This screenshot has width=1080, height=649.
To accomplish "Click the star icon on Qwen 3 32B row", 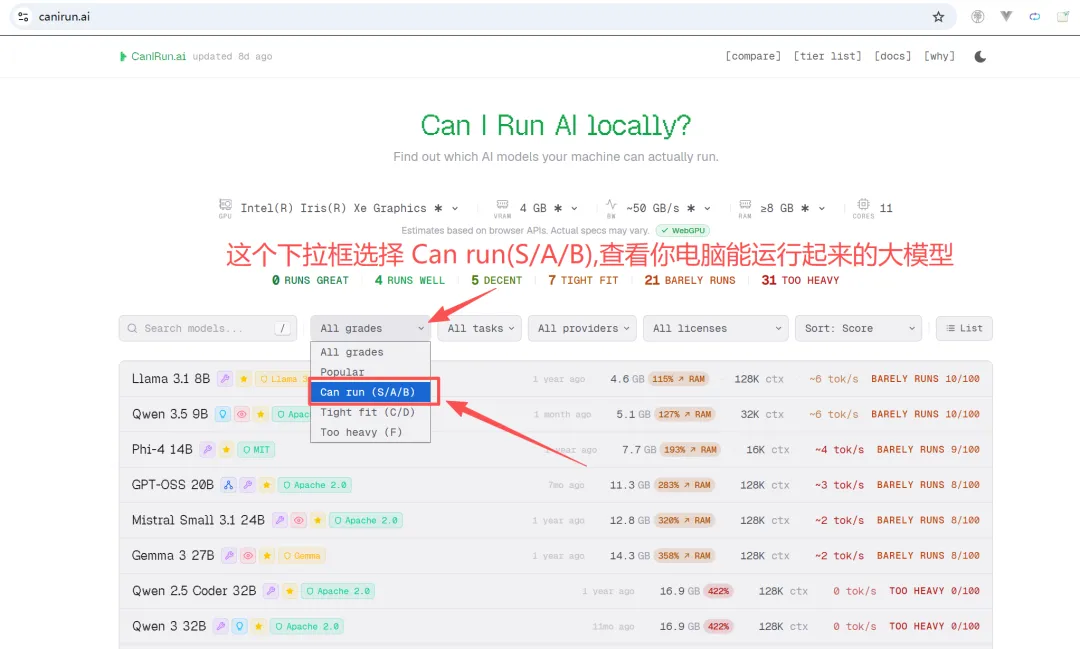I will click(258, 626).
